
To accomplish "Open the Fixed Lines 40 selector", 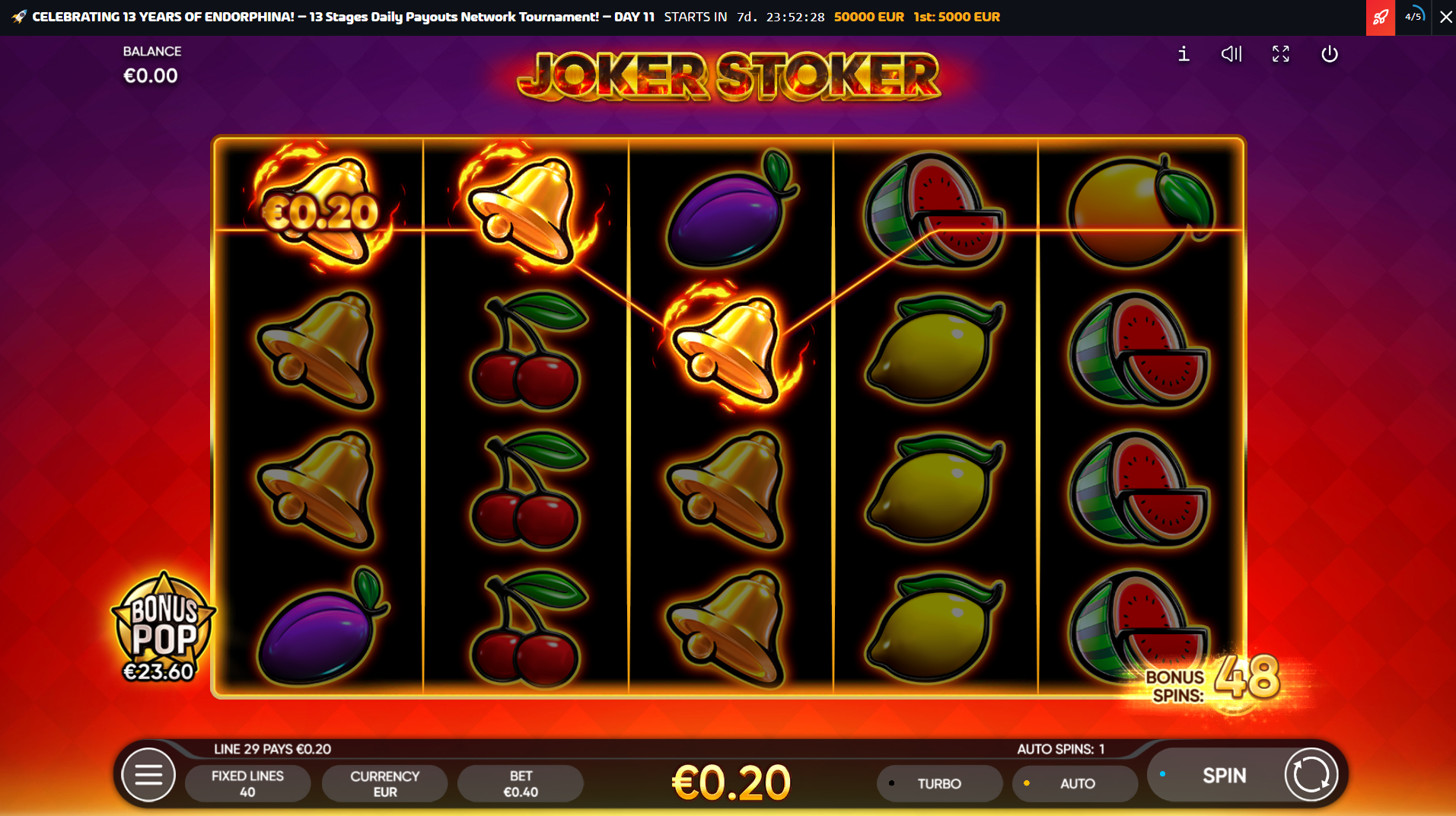I will pyautogui.click(x=247, y=784).
